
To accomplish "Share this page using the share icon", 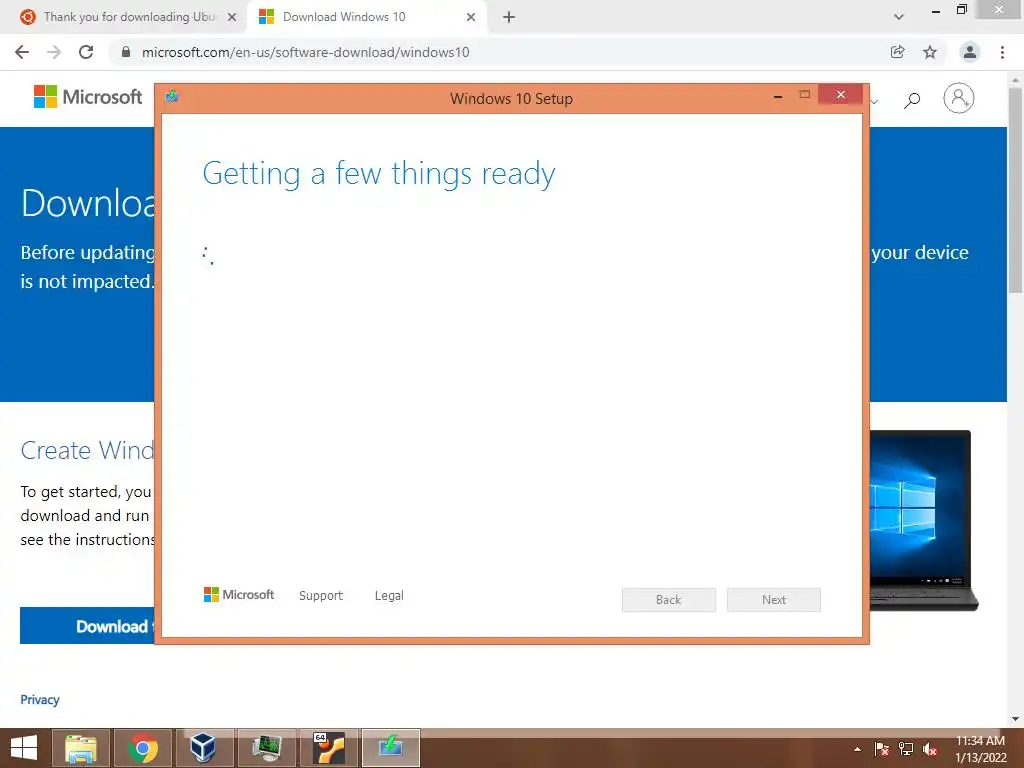I will [898, 52].
